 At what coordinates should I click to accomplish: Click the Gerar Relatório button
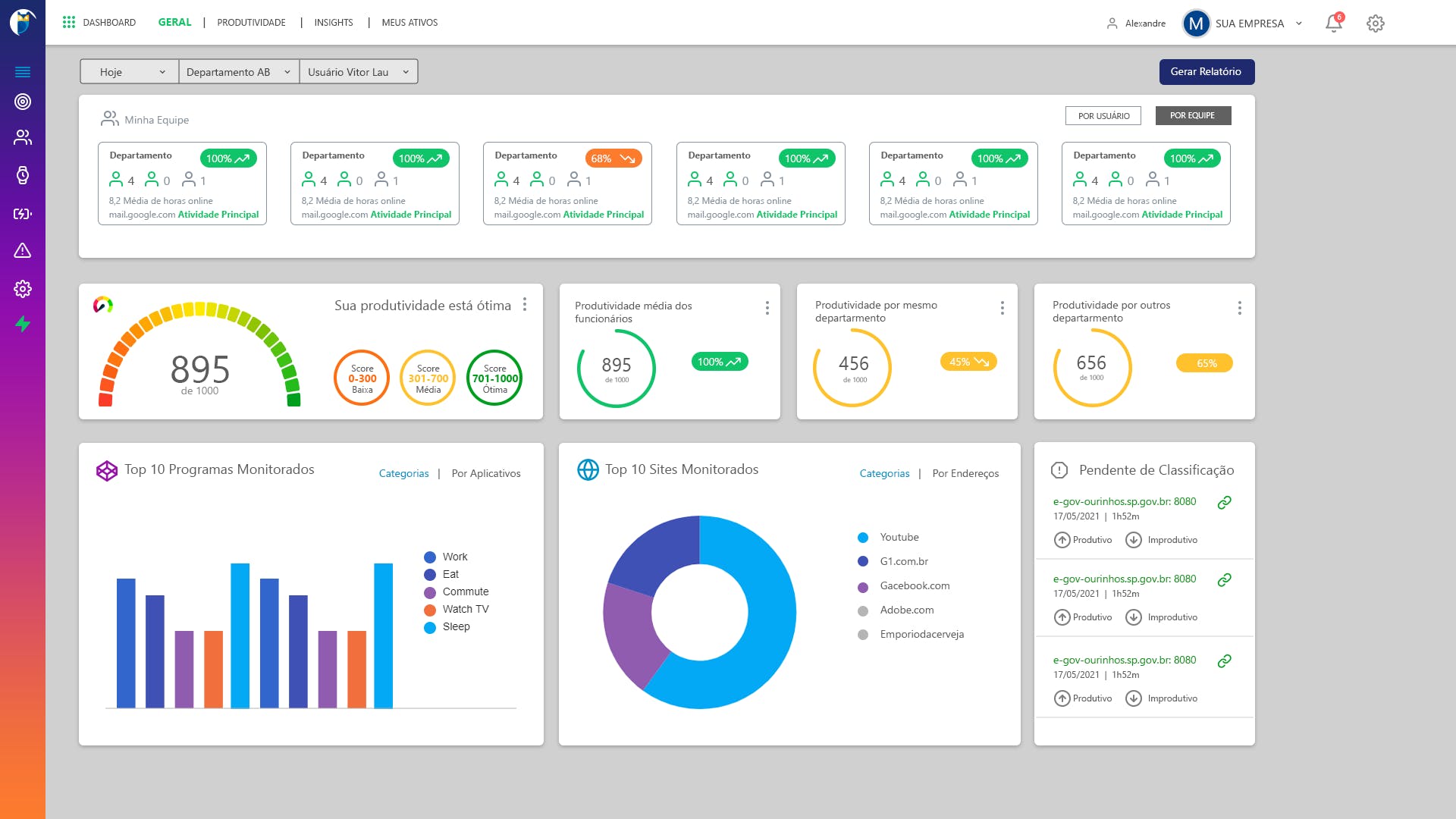pyautogui.click(x=1206, y=72)
